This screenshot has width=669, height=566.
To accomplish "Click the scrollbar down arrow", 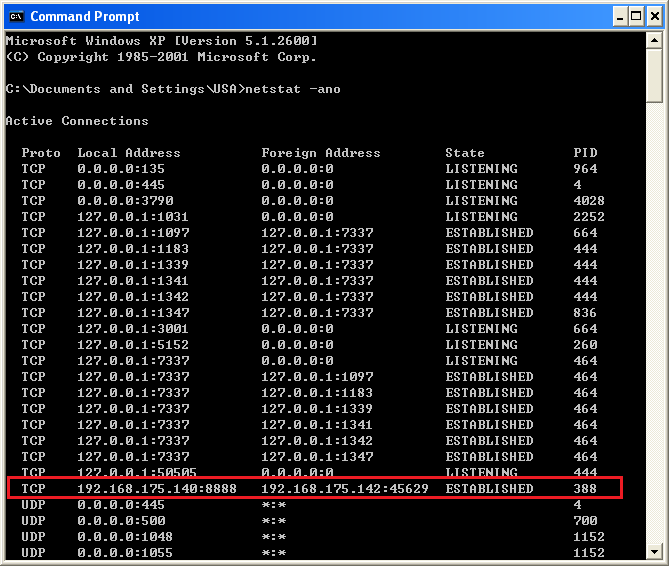I will pos(654,552).
